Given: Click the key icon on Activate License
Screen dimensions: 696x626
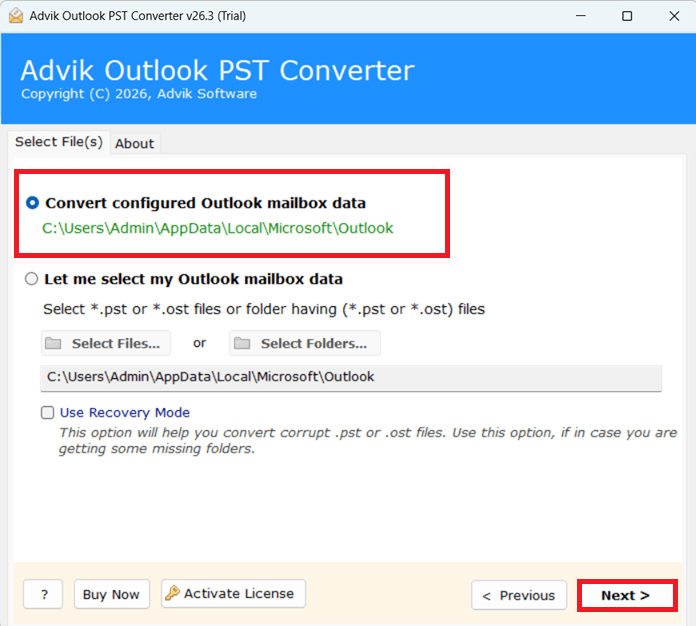Looking at the screenshot, I should [x=172, y=593].
